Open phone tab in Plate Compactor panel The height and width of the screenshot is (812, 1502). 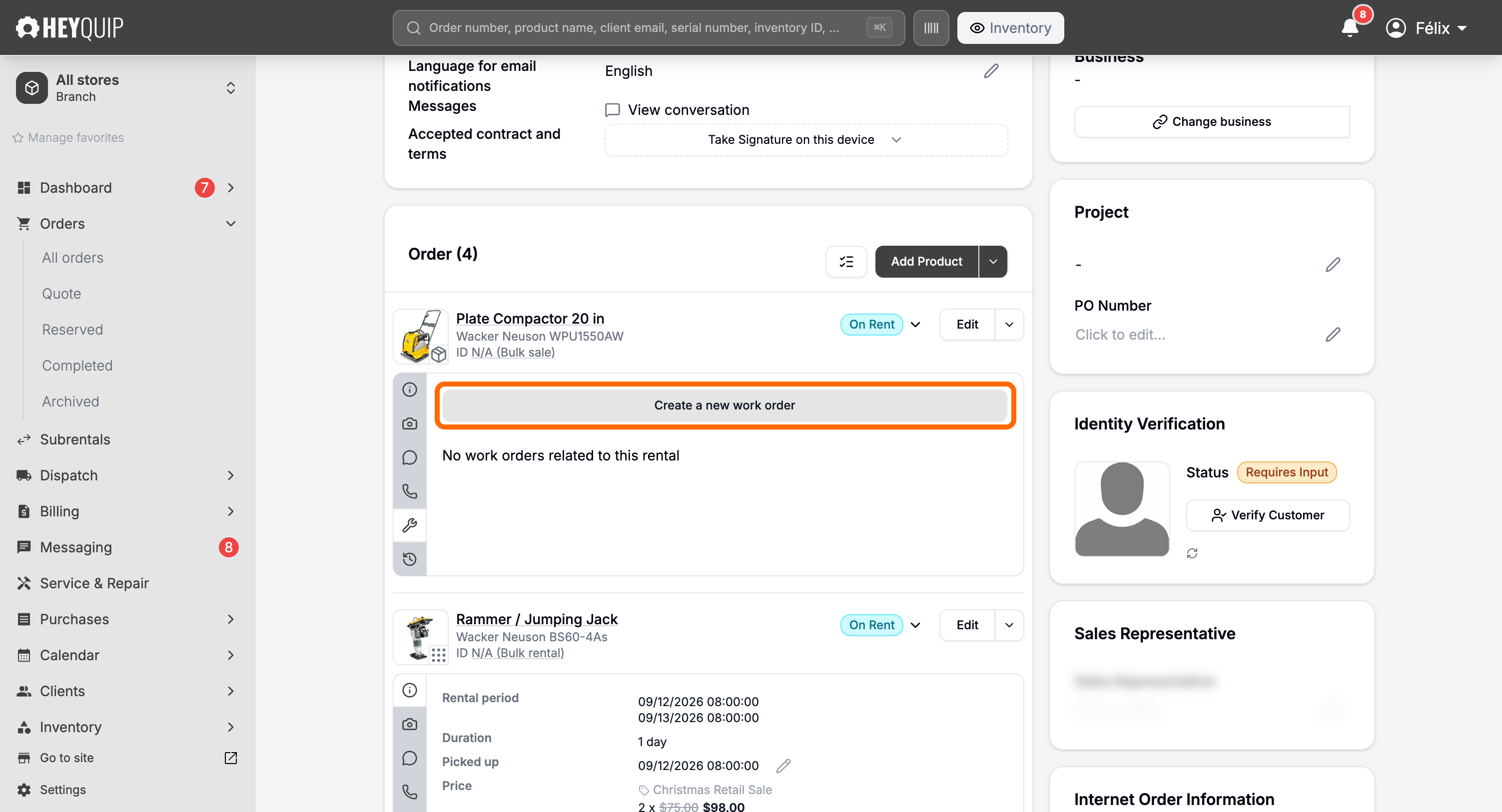(410, 491)
